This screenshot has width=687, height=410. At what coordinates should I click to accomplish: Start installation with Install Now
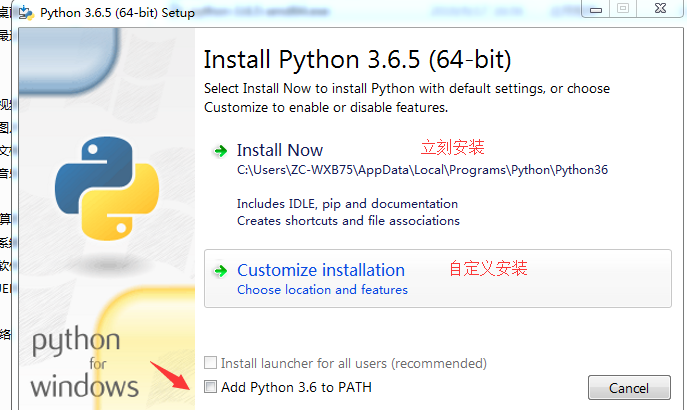pyautogui.click(x=280, y=150)
